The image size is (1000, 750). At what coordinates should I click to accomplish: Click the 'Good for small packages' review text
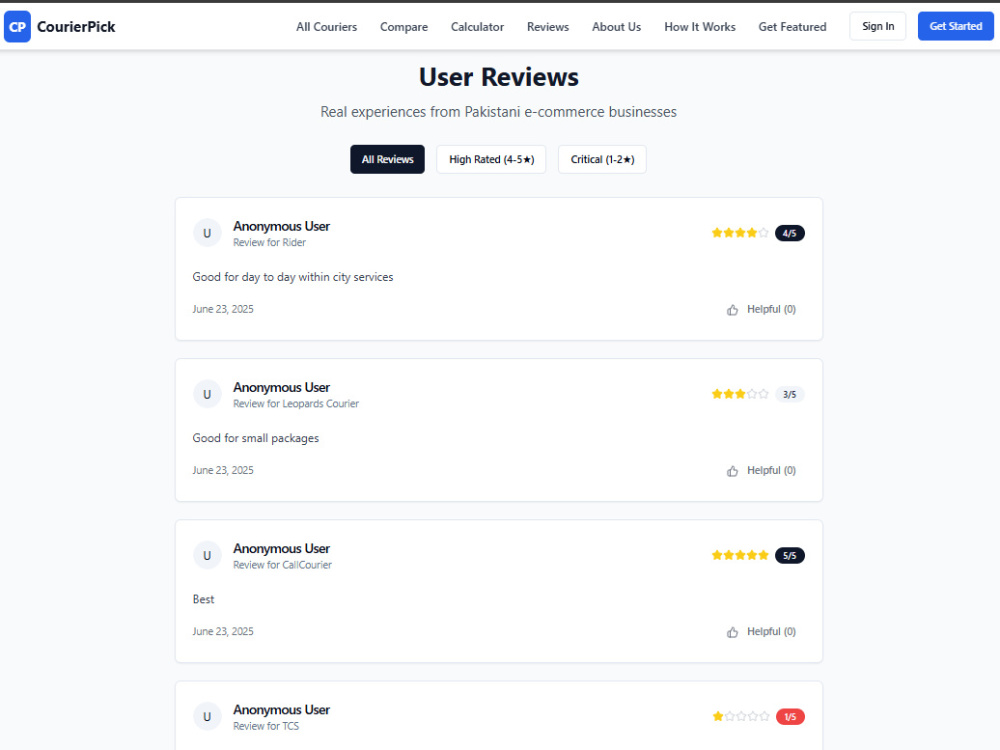click(x=256, y=439)
